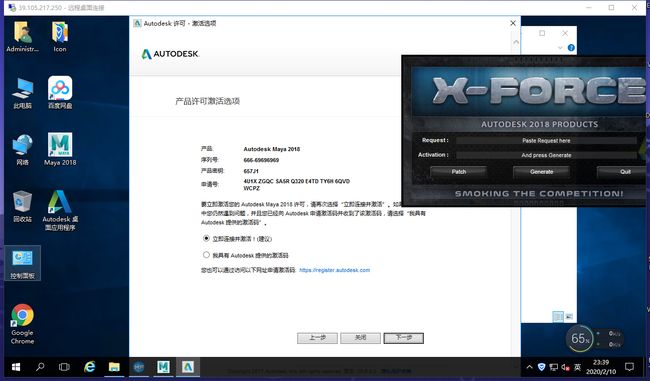
Task: Click the blue help question-mark icon
Action: 571,48
